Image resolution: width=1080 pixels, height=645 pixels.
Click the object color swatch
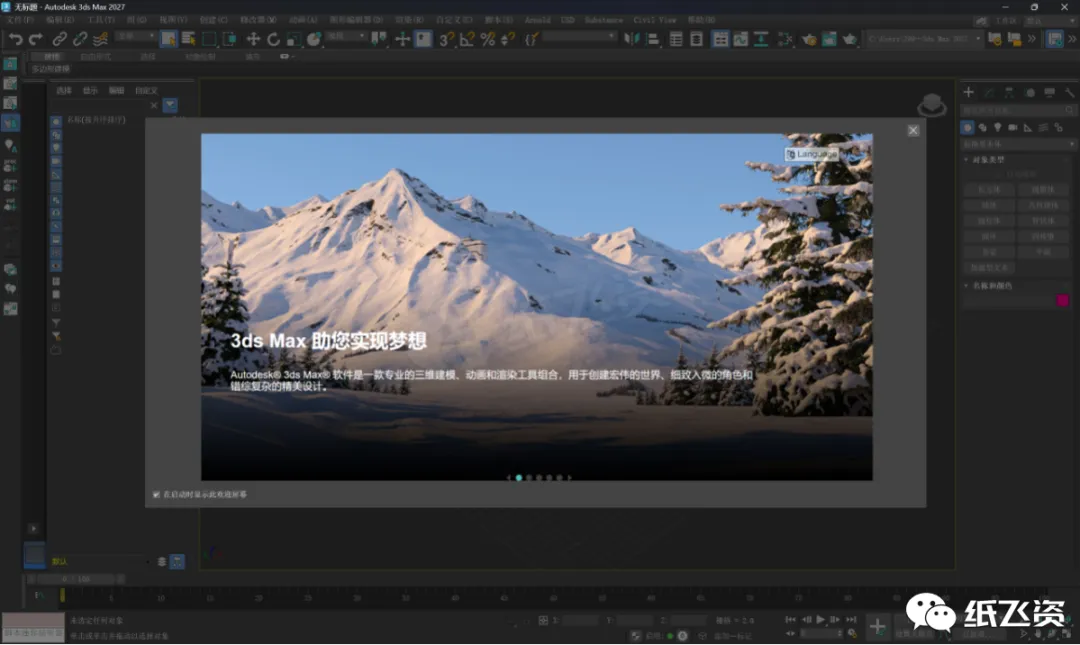coord(1063,300)
